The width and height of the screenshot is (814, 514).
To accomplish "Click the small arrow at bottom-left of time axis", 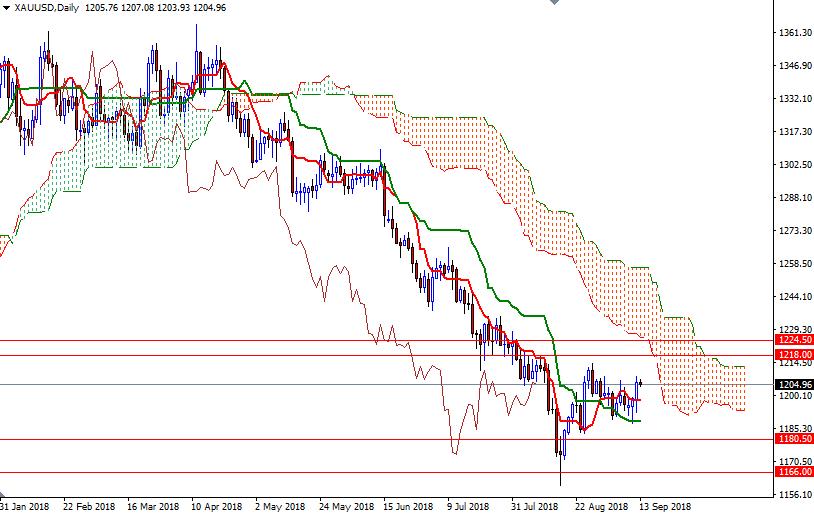I will [x=3, y=497].
